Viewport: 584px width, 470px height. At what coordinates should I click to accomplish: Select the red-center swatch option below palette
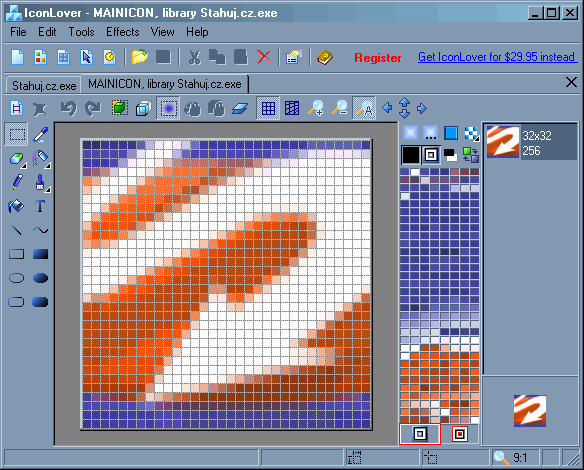pyautogui.click(x=460, y=434)
